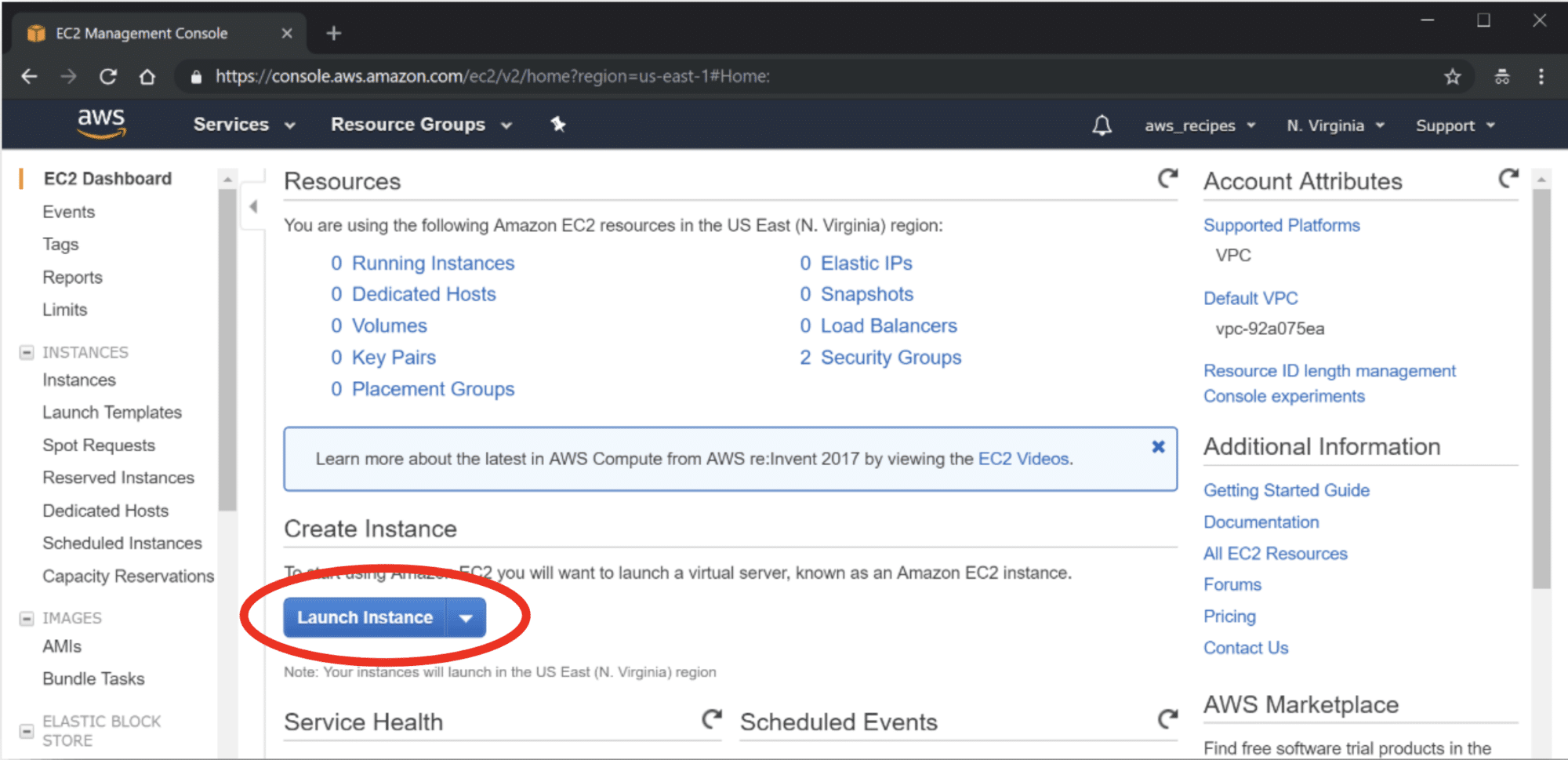Refresh the Service Health section
1568x760 pixels.
711,718
